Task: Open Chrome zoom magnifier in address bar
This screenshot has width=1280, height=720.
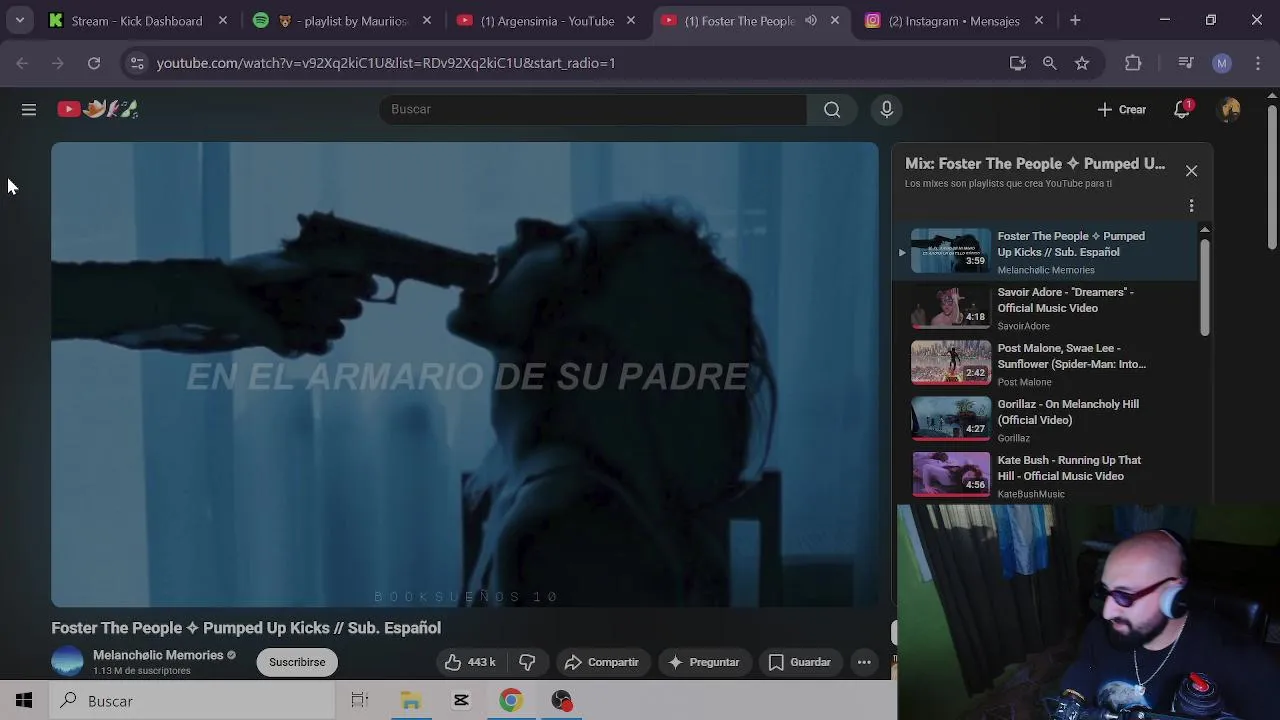Action: [1049, 63]
